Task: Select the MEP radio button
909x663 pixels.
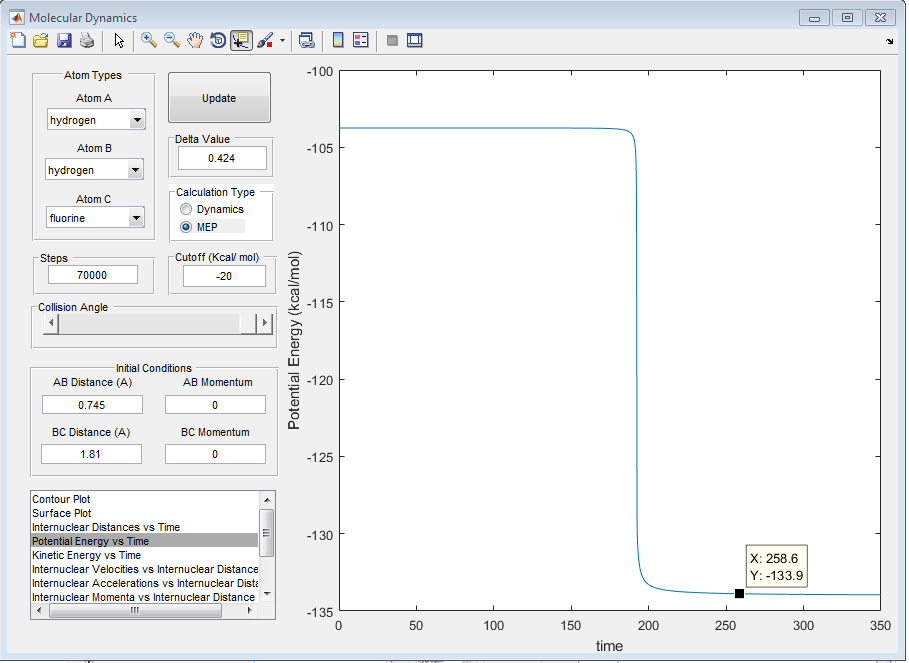Action: click(185, 227)
